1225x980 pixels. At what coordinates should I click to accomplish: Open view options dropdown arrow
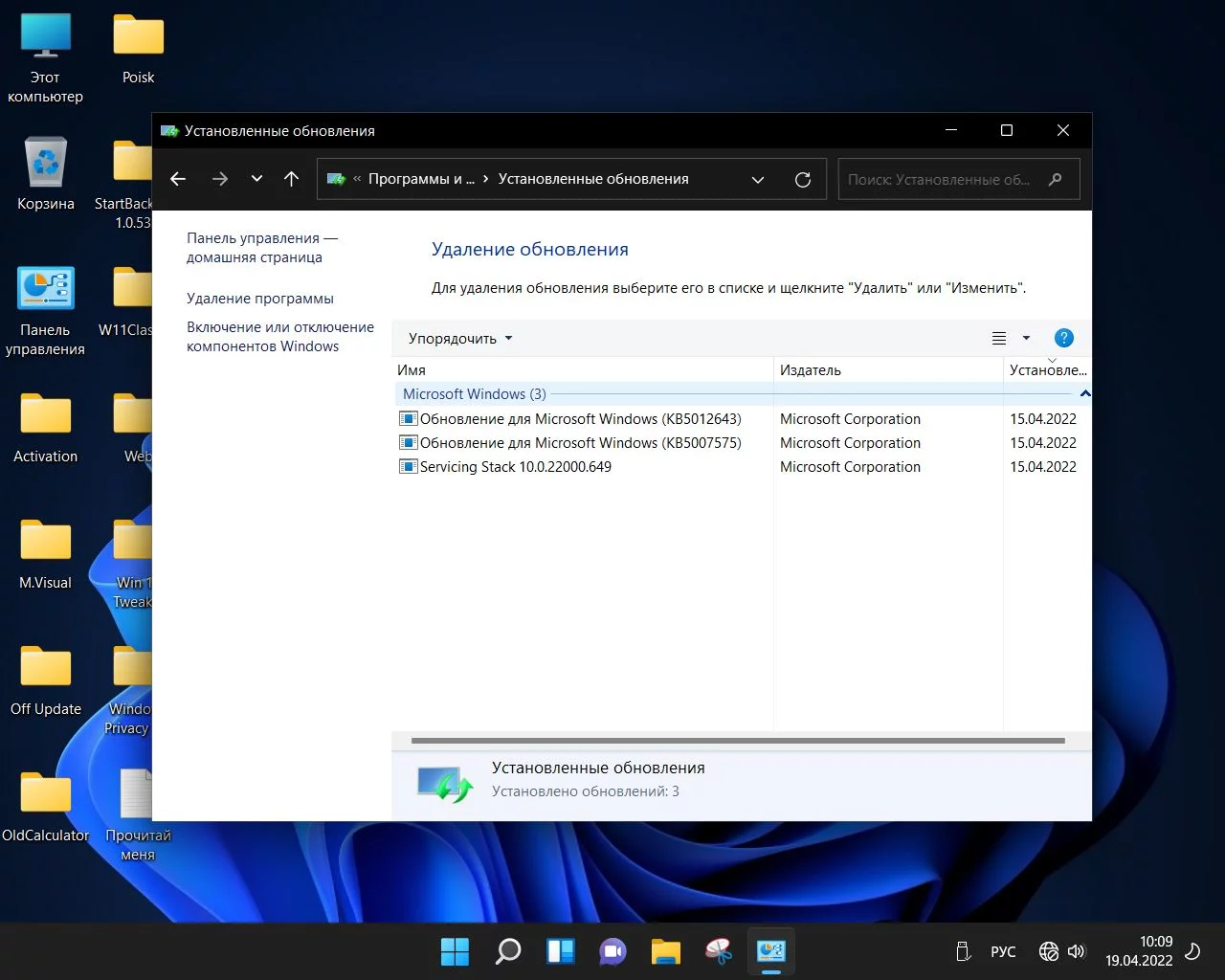(x=1026, y=338)
